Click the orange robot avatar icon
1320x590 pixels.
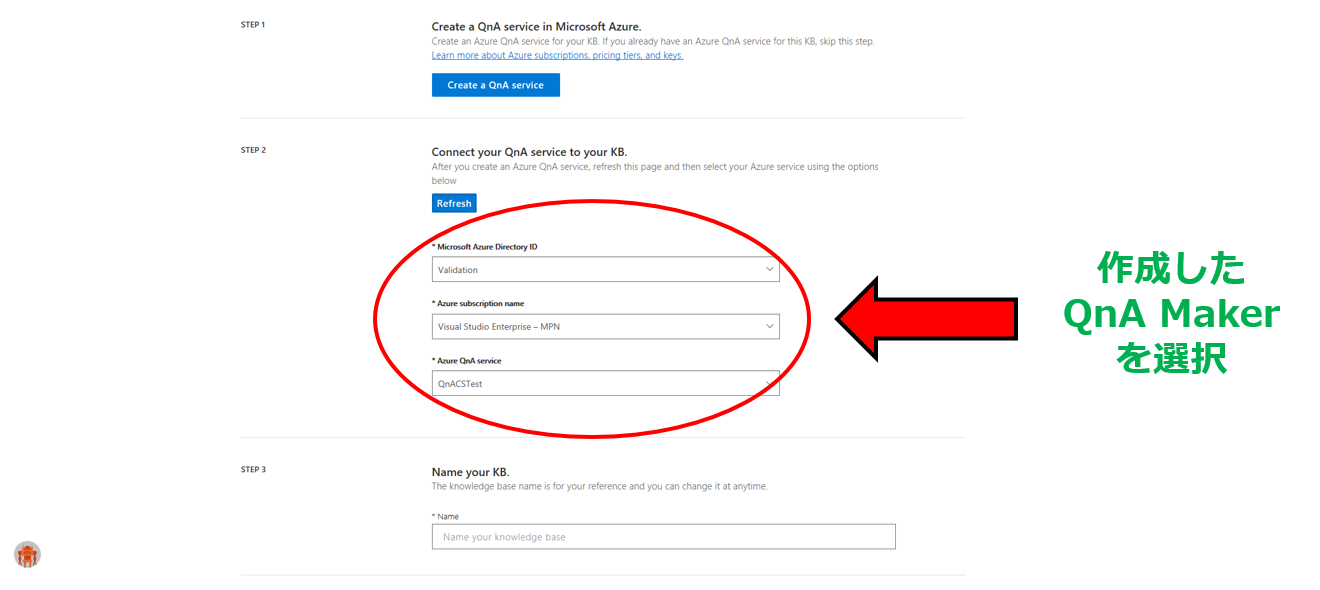point(27,554)
